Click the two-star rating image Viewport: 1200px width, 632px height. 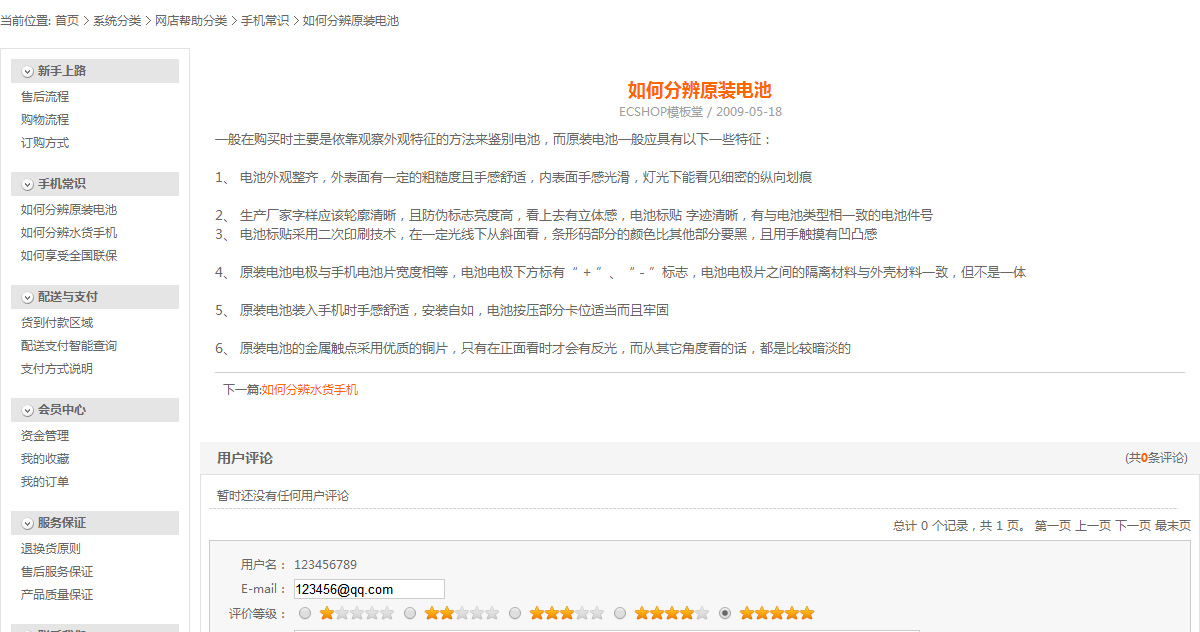[462, 613]
